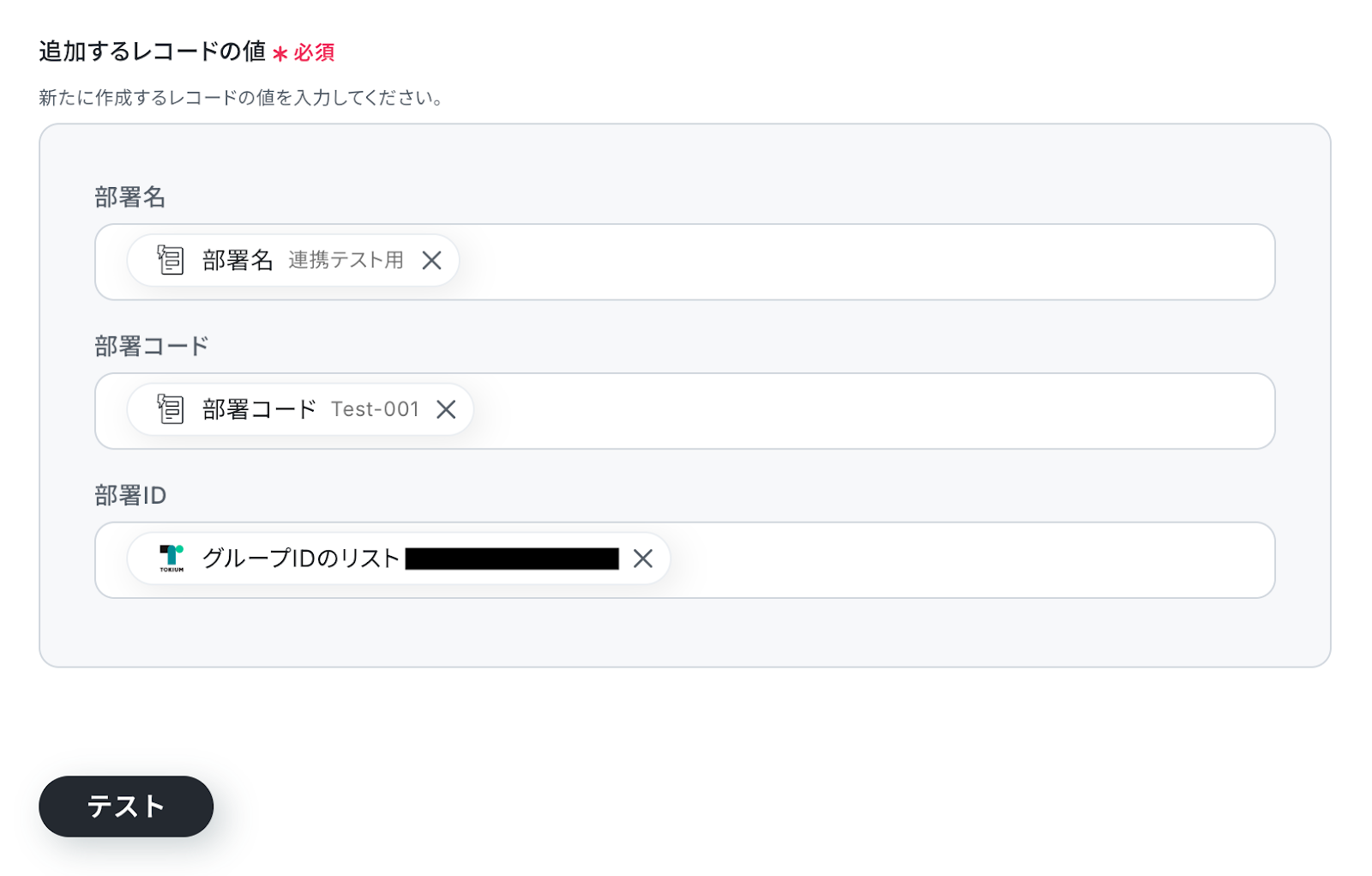The height and width of the screenshot is (876, 1372).
Task: Click the 部署ID field label
Action: pyautogui.click(x=130, y=496)
